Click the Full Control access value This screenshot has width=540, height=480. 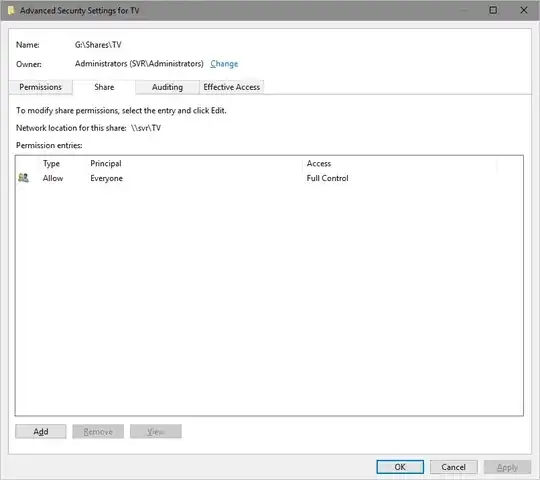[x=328, y=178]
